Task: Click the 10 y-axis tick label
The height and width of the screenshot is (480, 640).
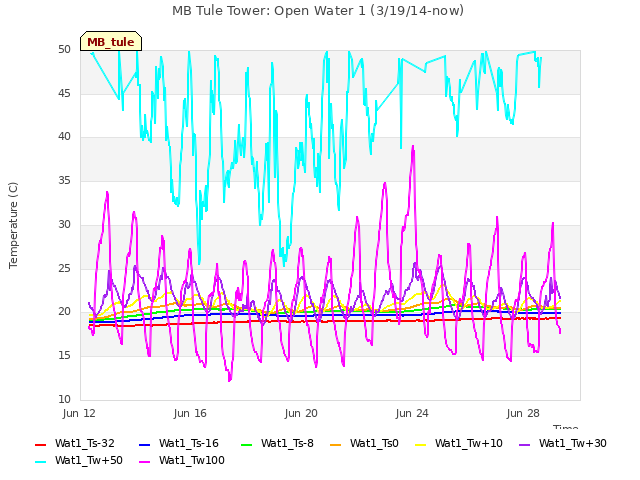Action: coord(64,399)
